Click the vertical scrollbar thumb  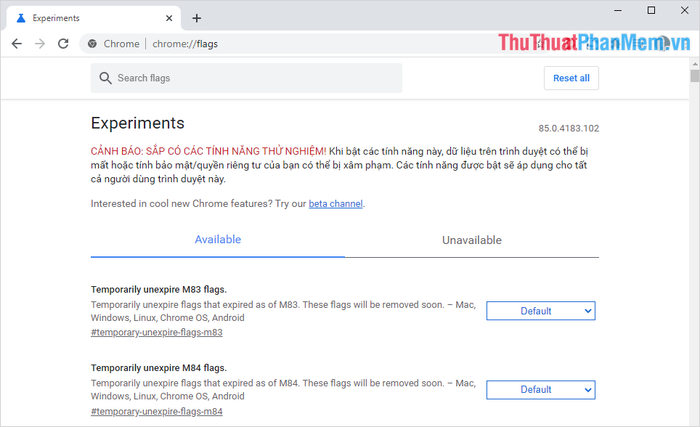(x=694, y=76)
